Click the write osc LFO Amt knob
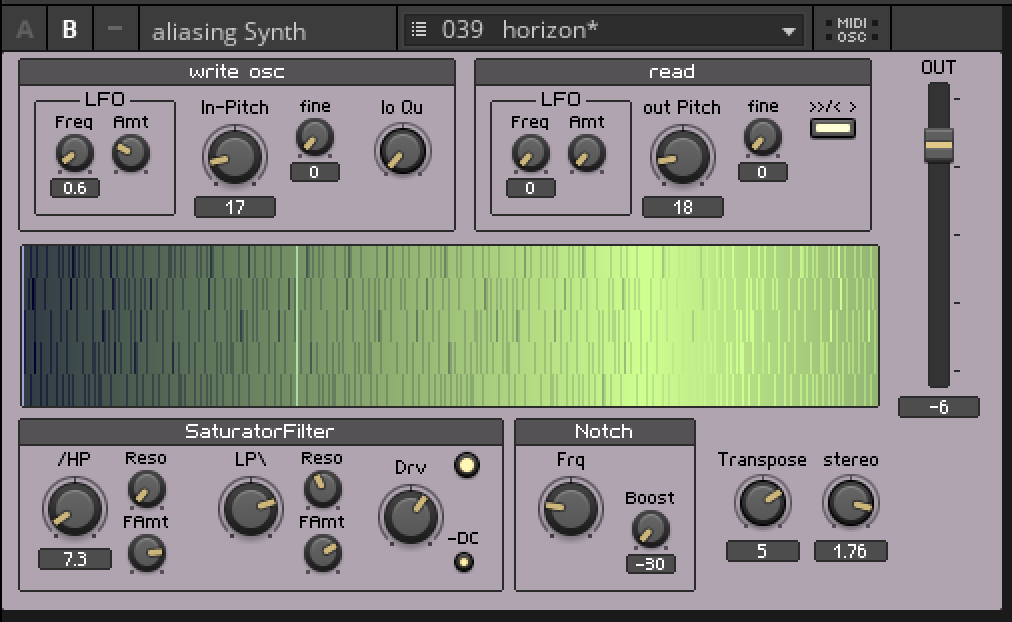1012x622 pixels. tap(130, 154)
